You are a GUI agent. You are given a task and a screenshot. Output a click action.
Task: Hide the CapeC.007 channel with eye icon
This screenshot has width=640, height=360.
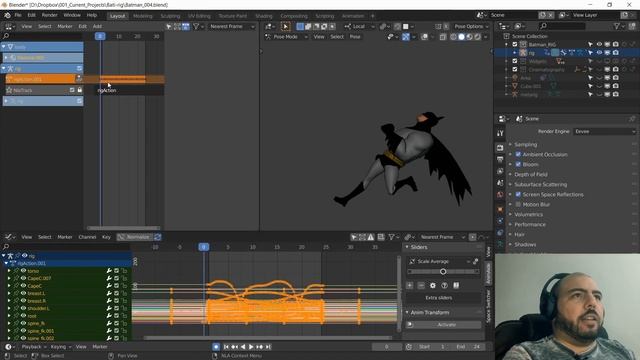click(23, 278)
